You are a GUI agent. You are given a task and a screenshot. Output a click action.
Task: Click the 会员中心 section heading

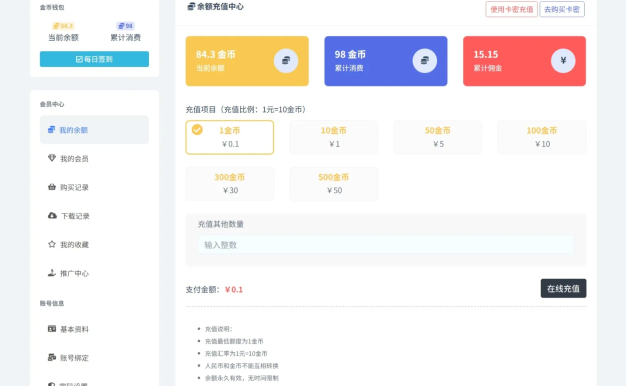tap(52, 104)
